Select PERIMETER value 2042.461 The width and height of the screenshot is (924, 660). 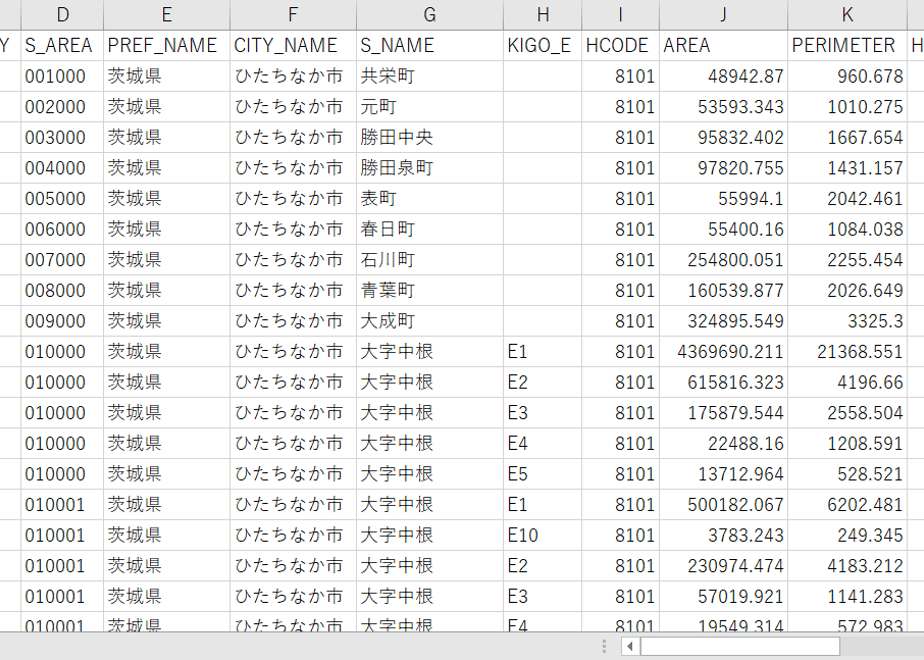pyautogui.click(x=847, y=199)
